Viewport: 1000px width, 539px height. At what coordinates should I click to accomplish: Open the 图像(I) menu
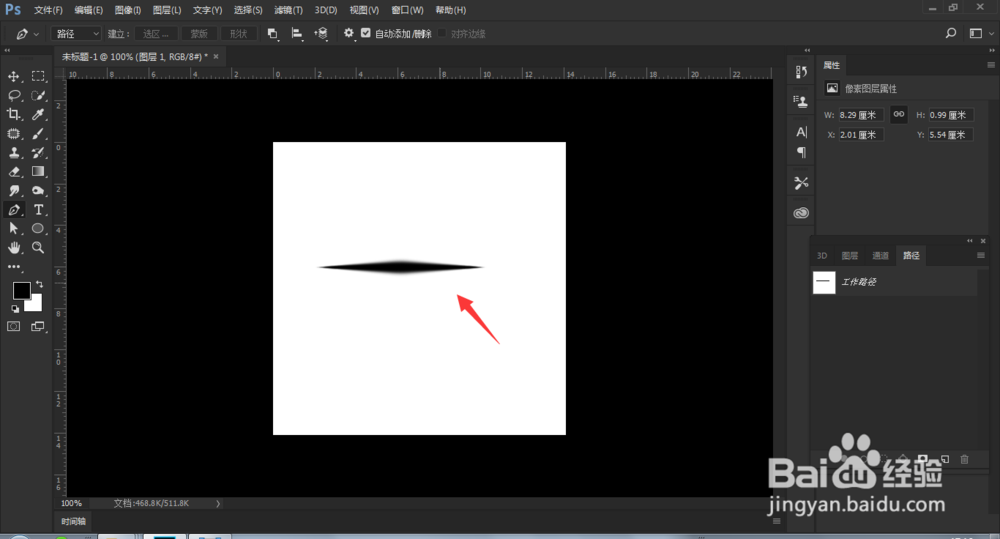pos(128,10)
